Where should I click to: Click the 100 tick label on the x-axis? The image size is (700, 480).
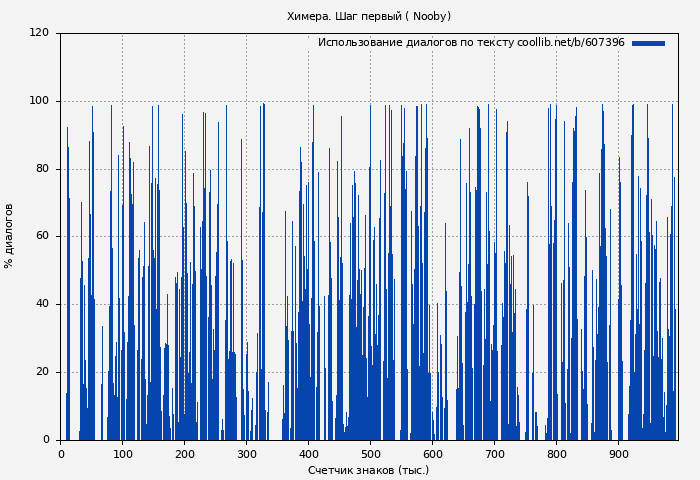123,454
